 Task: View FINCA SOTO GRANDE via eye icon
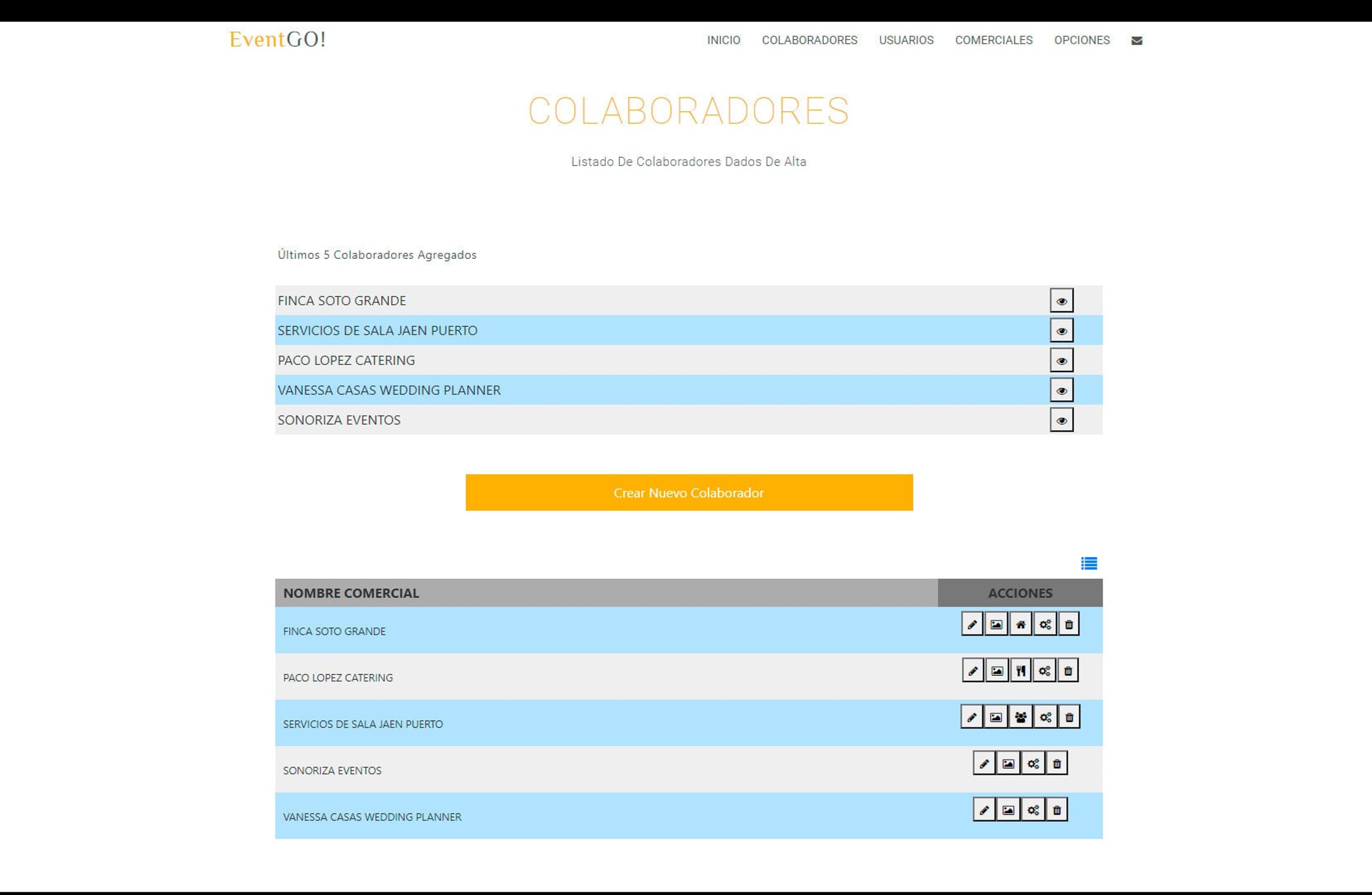click(1061, 301)
